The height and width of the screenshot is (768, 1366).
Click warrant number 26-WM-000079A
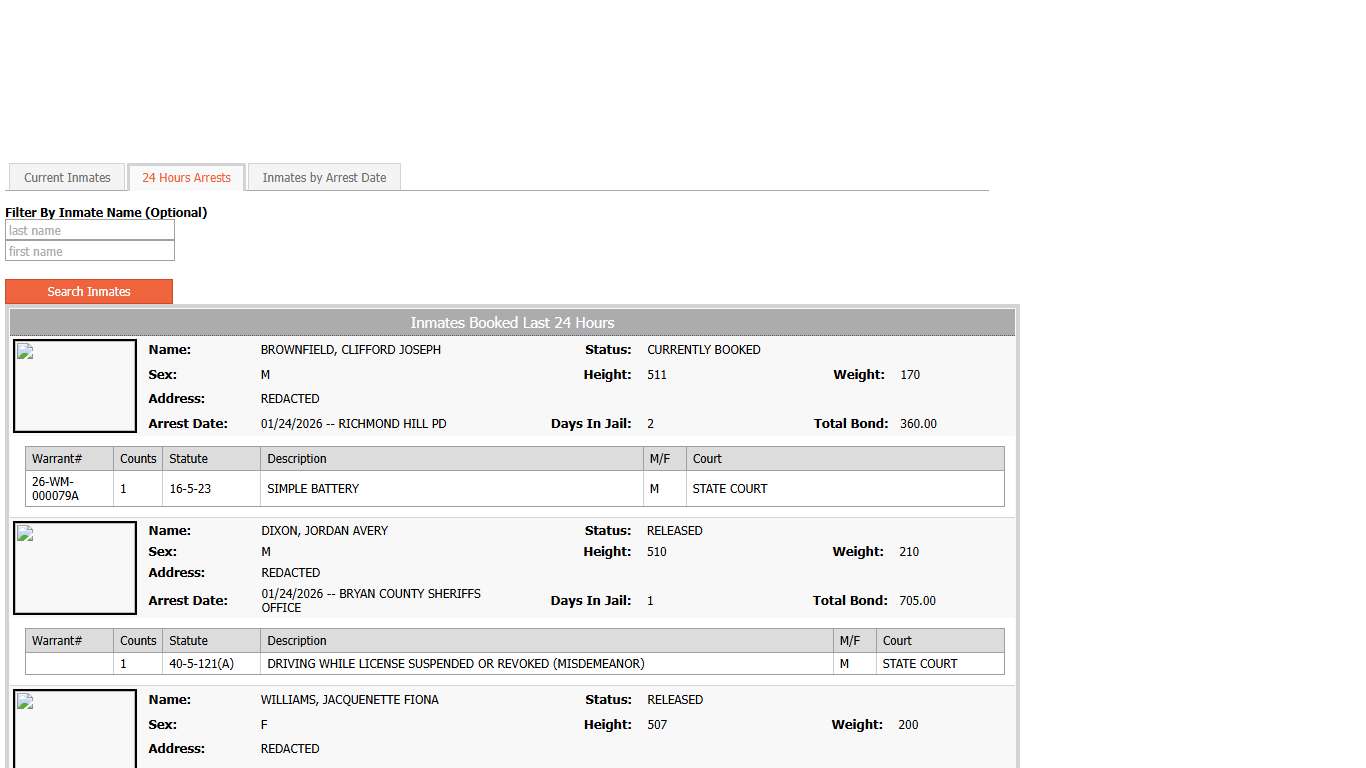pyautogui.click(x=56, y=489)
